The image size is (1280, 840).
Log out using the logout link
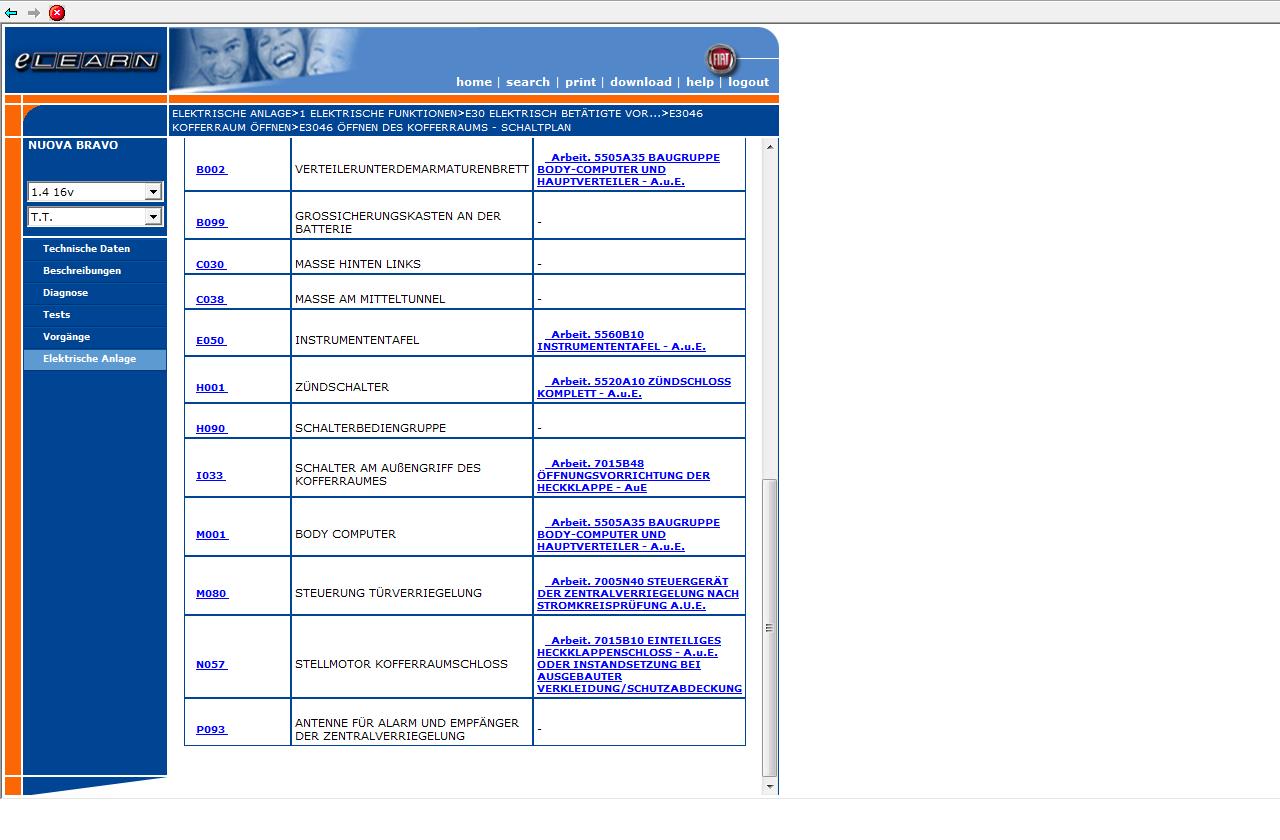coord(748,82)
